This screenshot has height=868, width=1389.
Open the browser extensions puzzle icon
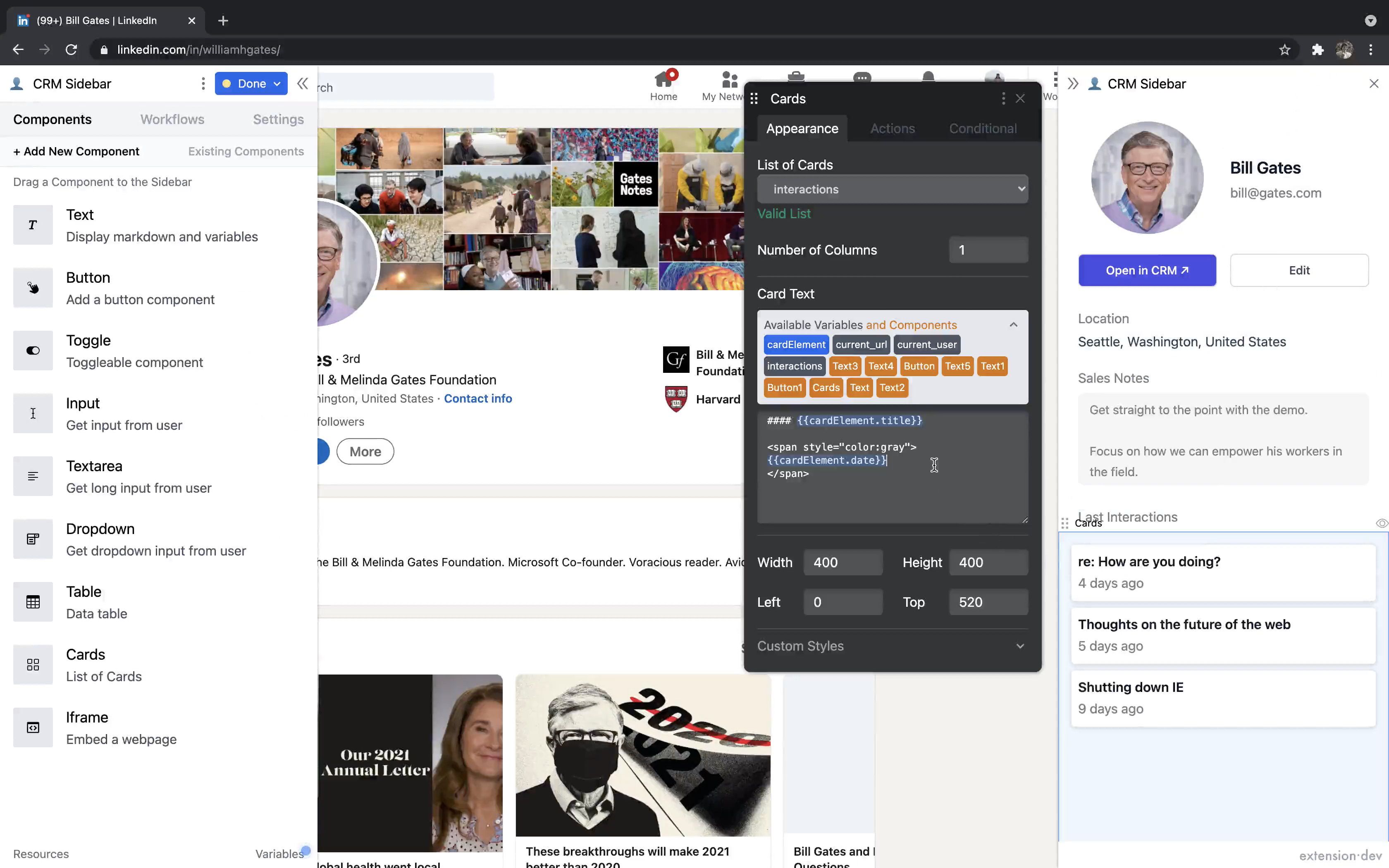(1318, 50)
